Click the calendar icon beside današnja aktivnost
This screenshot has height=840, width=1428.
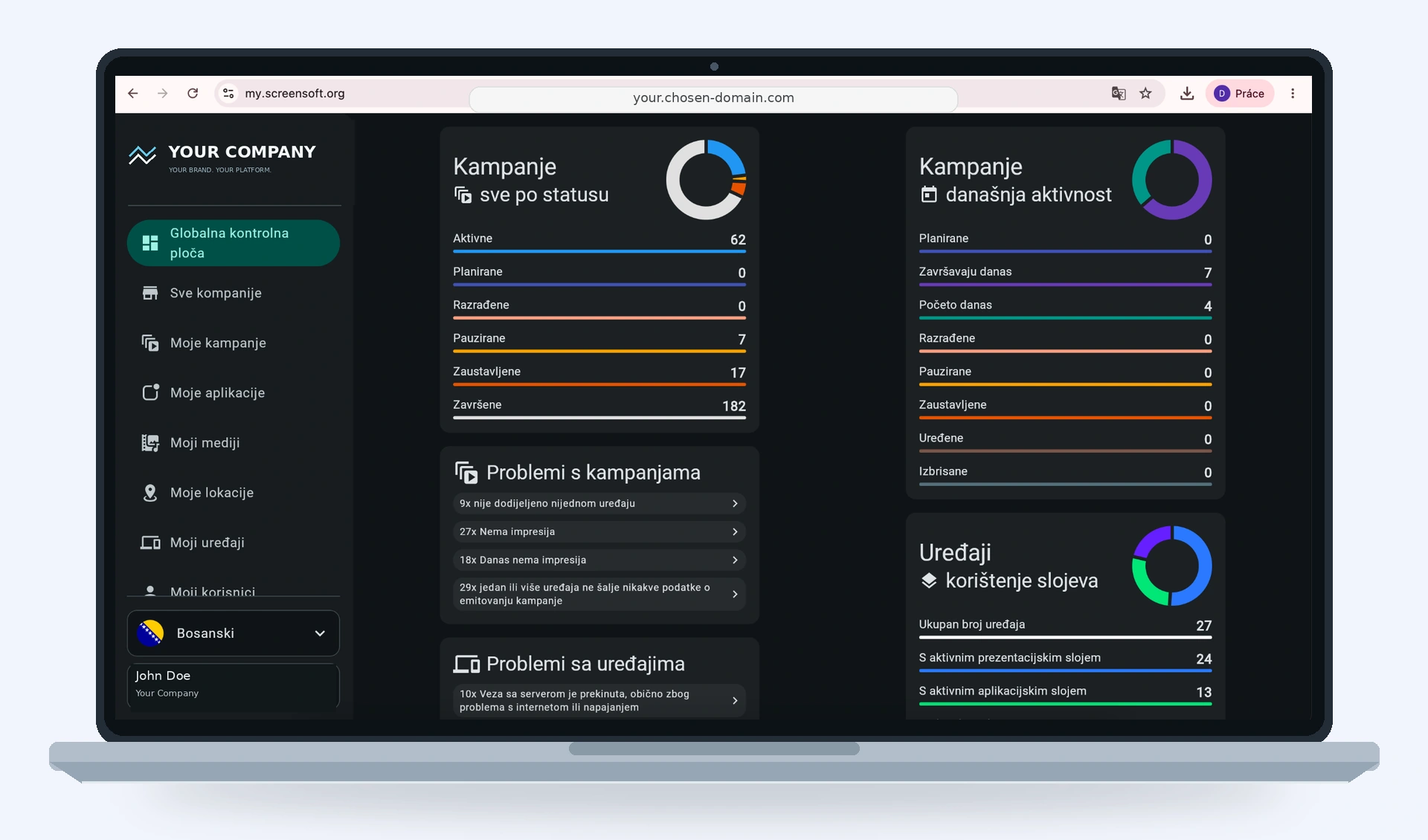pos(929,195)
